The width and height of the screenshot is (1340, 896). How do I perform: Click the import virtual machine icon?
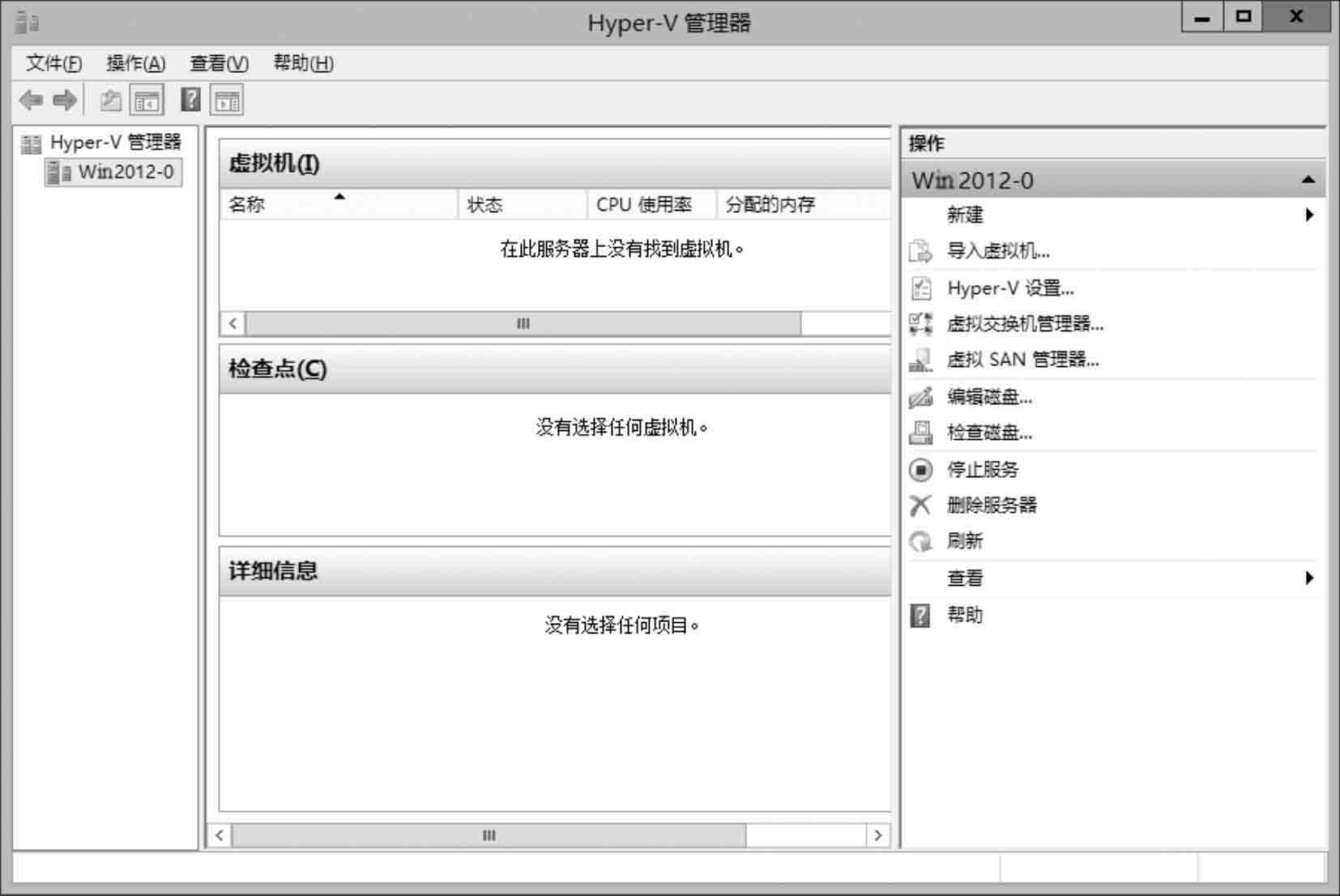pos(920,251)
